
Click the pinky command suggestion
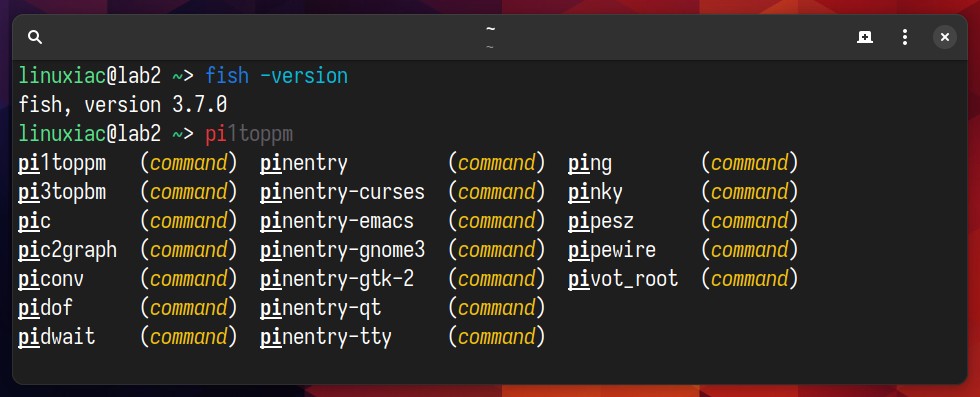click(595, 192)
